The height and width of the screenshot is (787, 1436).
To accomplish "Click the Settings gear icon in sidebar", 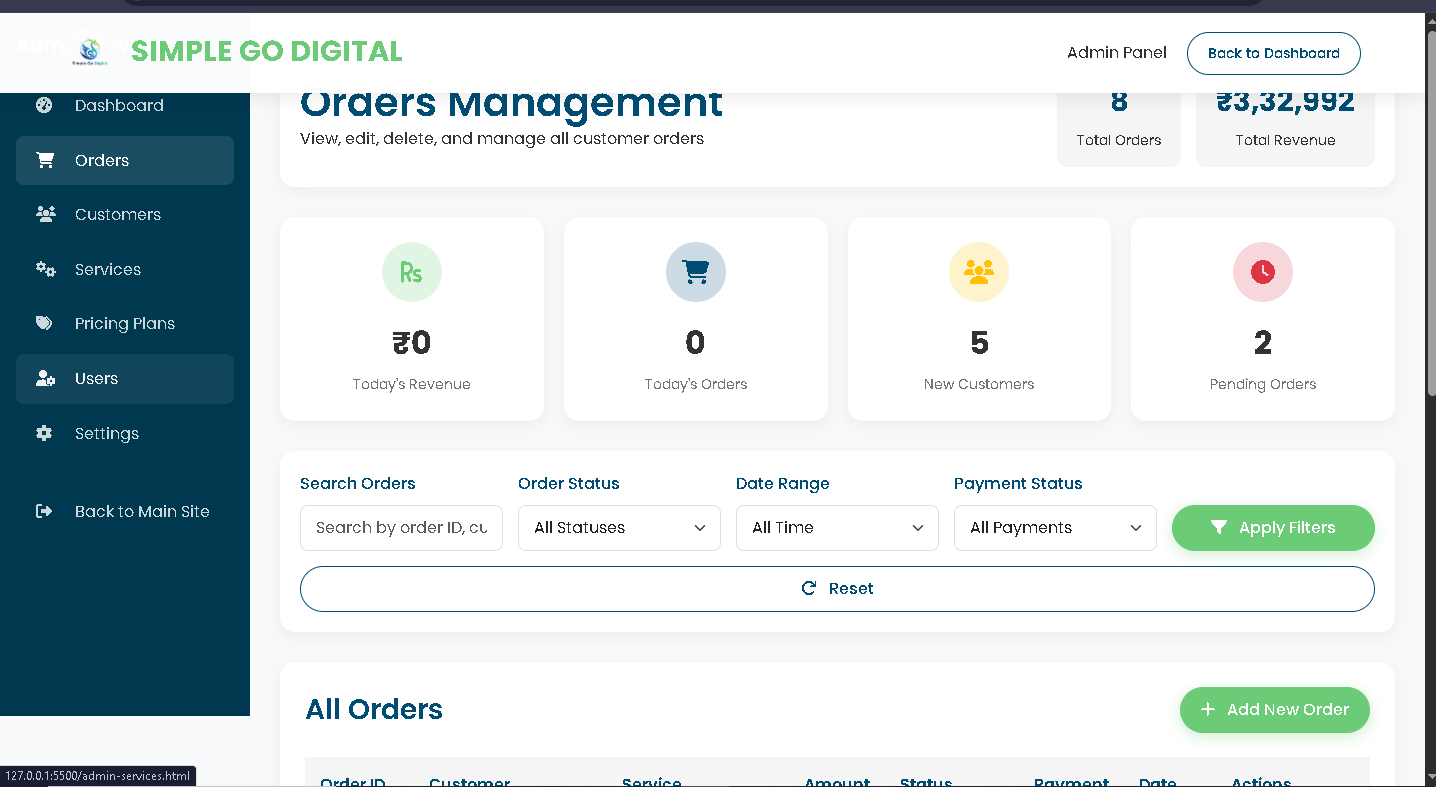I will 44,433.
